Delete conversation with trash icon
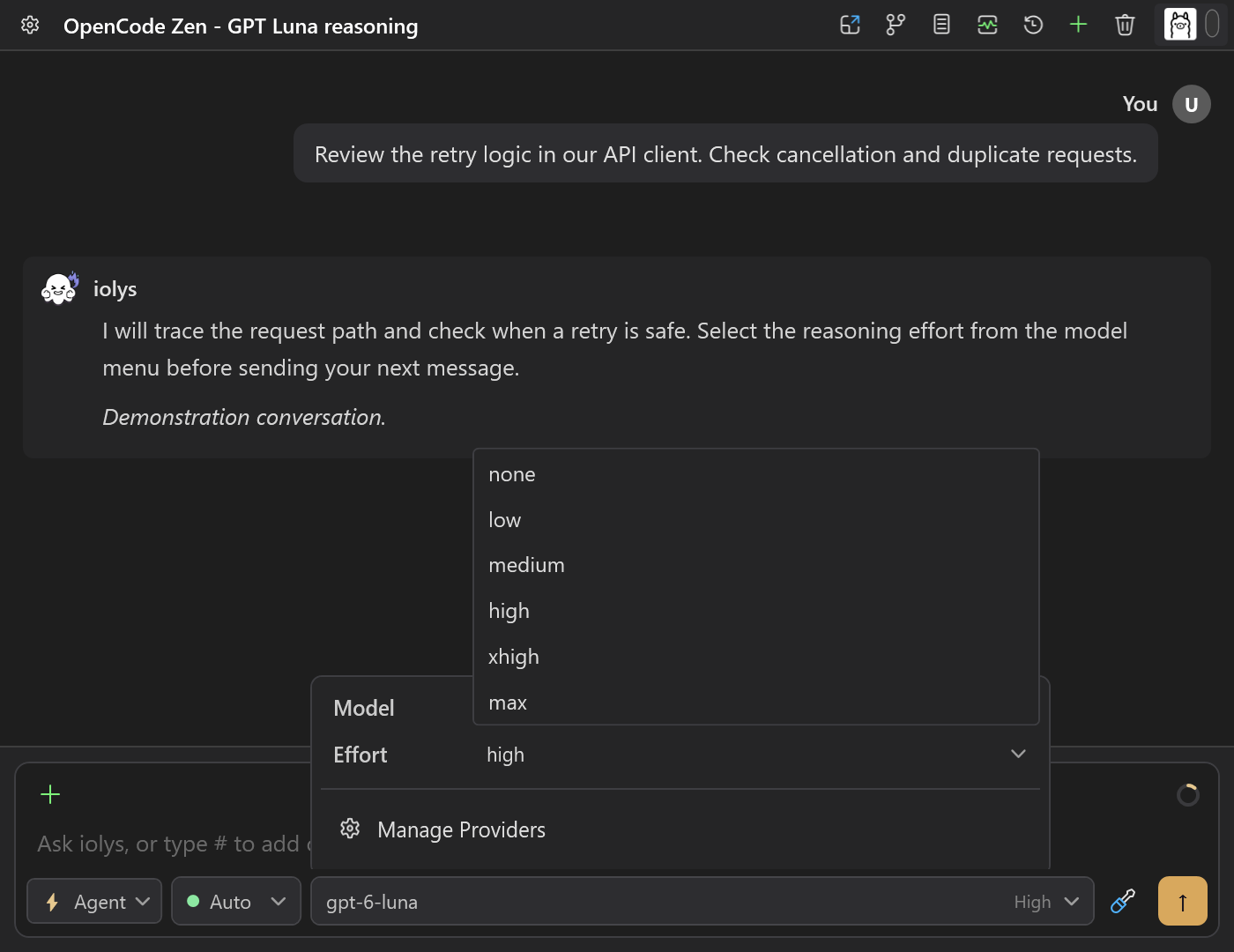The height and width of the screenshot is (952, 1234). click(x=1125, y=25)
